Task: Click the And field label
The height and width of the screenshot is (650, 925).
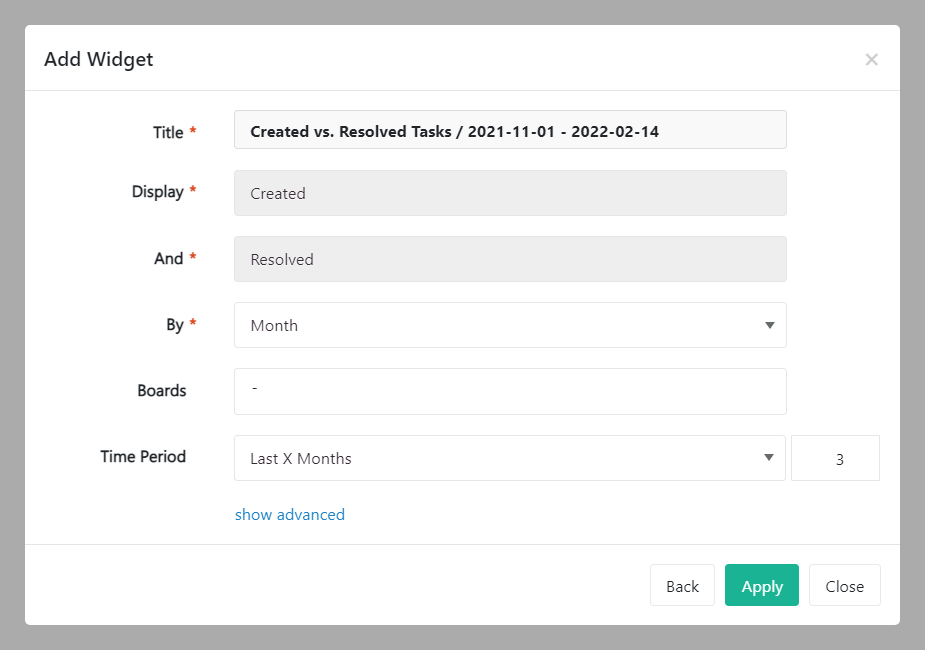Action: pyautogui.click(x=168, y=258)
